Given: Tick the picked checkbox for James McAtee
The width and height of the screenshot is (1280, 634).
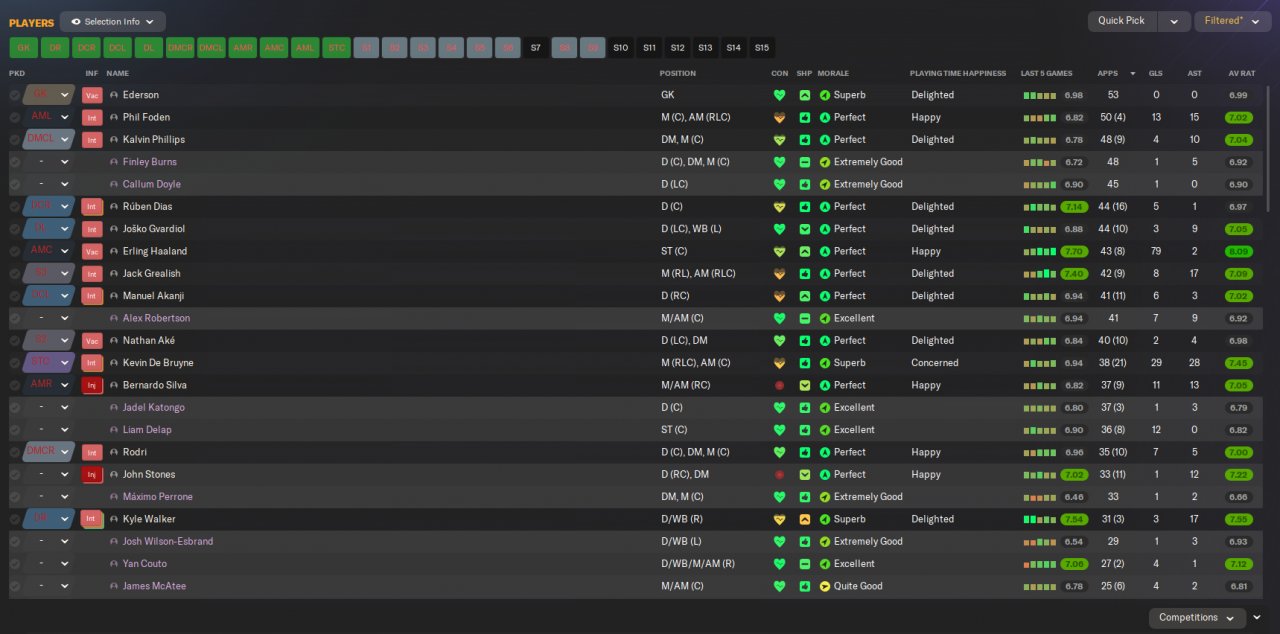Looking at the screenshot, I should click(15, 586).
